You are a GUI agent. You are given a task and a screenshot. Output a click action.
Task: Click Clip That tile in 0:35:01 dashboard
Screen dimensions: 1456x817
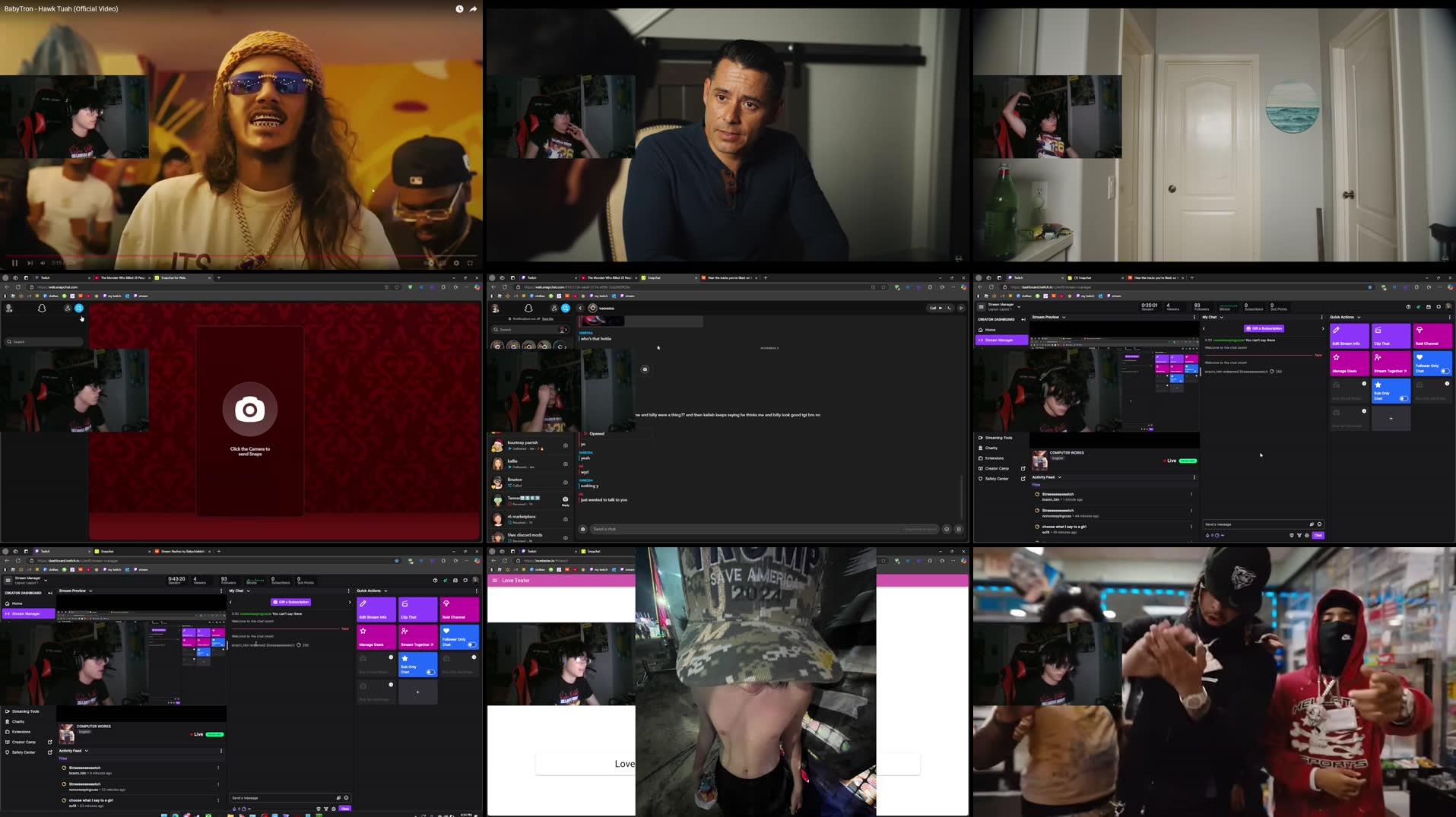pyautogui.click(x=1391, y=335)
